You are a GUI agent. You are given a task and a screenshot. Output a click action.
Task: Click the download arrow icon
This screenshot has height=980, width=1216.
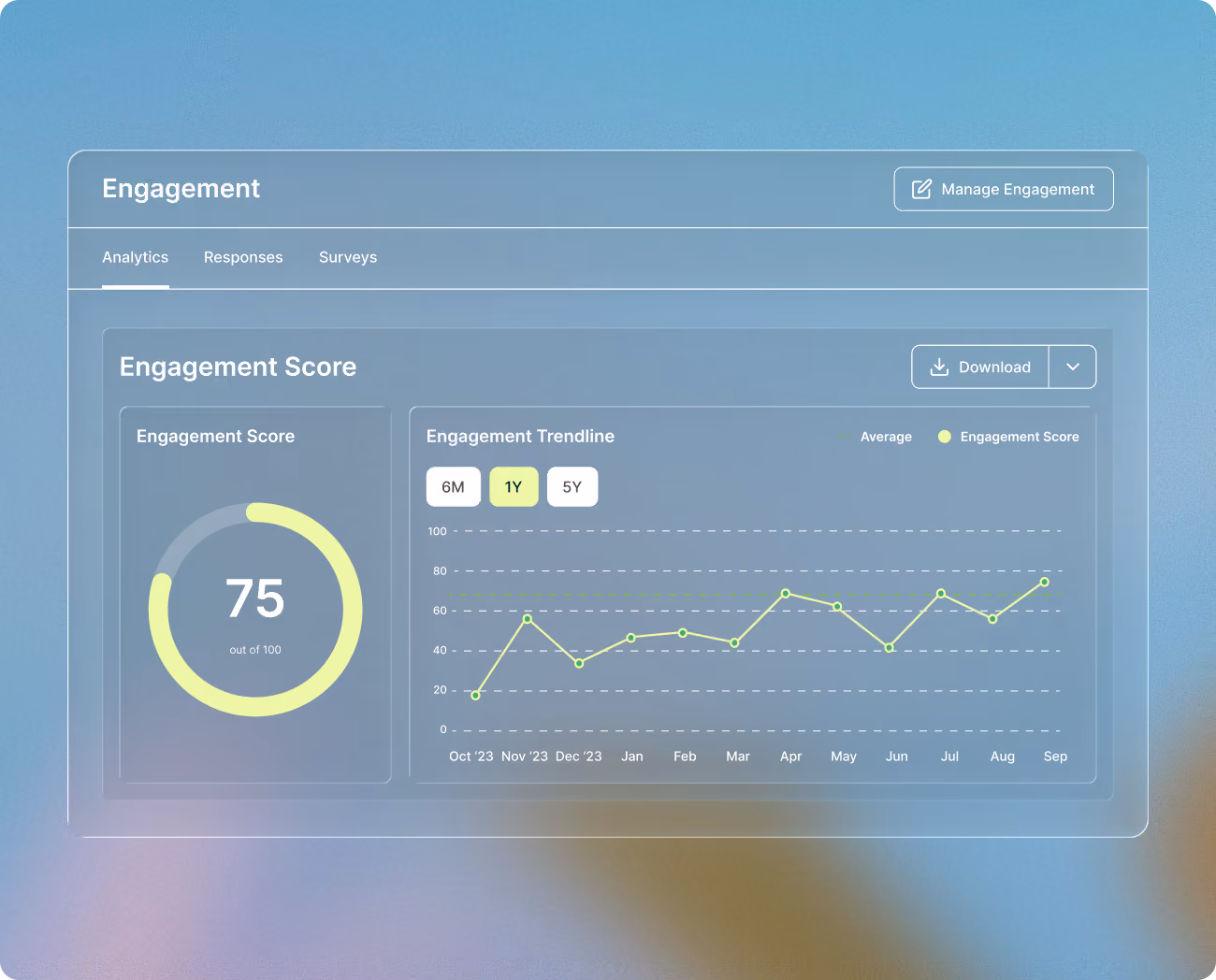(x=939, y=367)
